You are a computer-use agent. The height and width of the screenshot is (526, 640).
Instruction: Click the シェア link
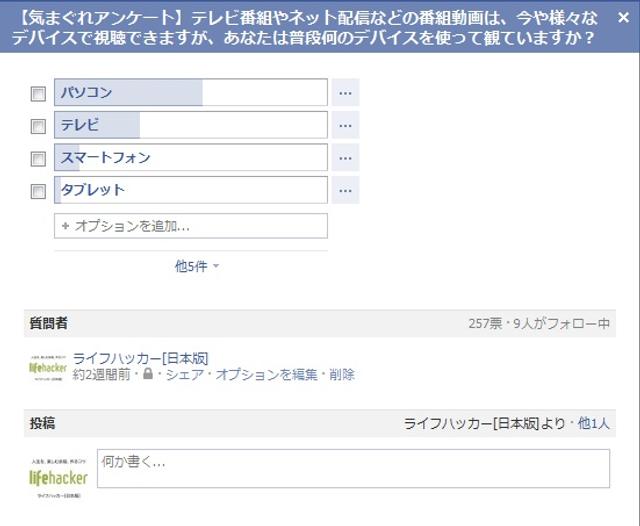point(184,374)
